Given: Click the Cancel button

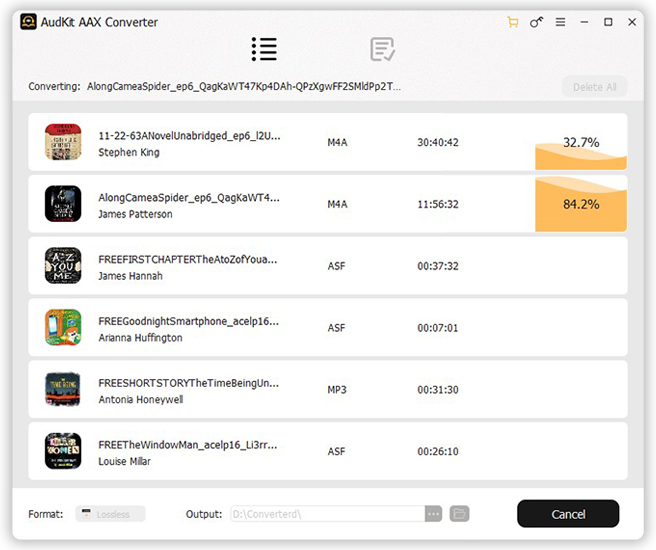Looking at the screenshot, I should [x=568, y=514].
